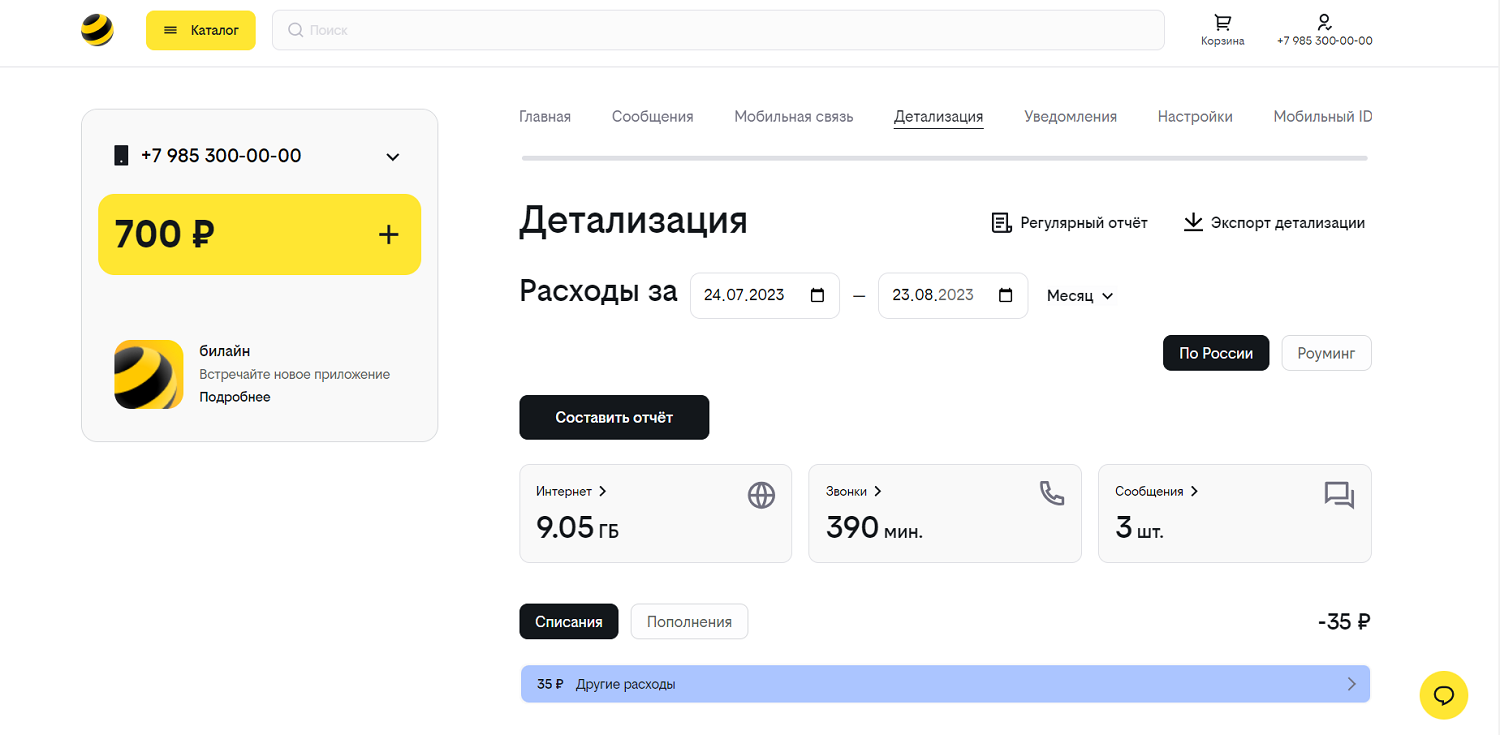Switch to the Сообщения tab
The image size is (1500, 735).
652,116
